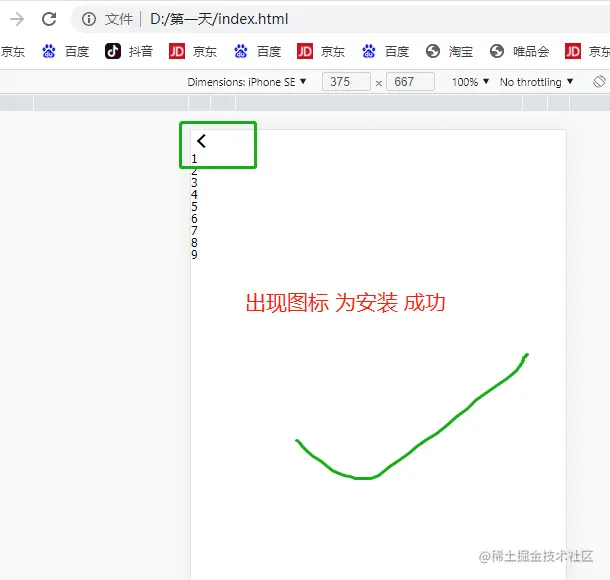Open the second 百度 bookmark after first JD
This screenshot has height=580, width=610.
pyautogui.click(x=257, y=51)
